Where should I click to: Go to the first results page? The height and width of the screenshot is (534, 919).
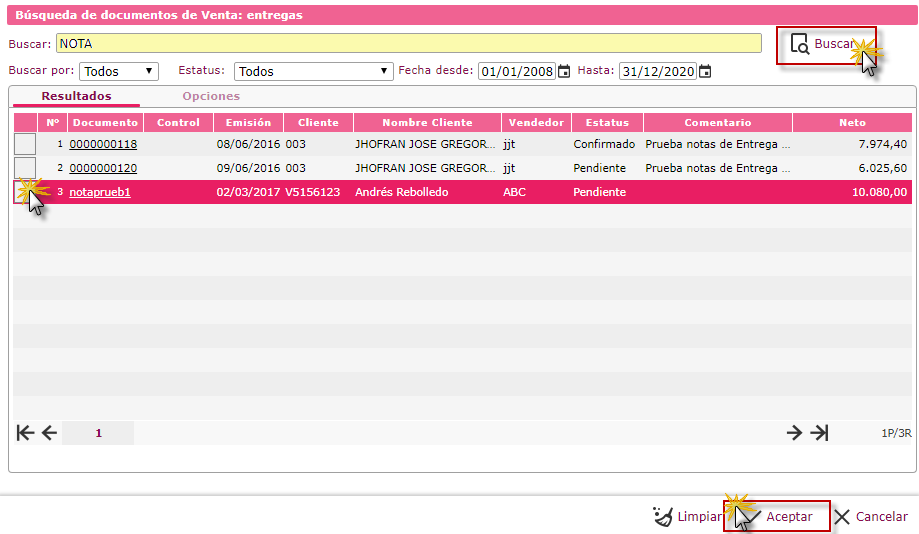coord(26,433)
